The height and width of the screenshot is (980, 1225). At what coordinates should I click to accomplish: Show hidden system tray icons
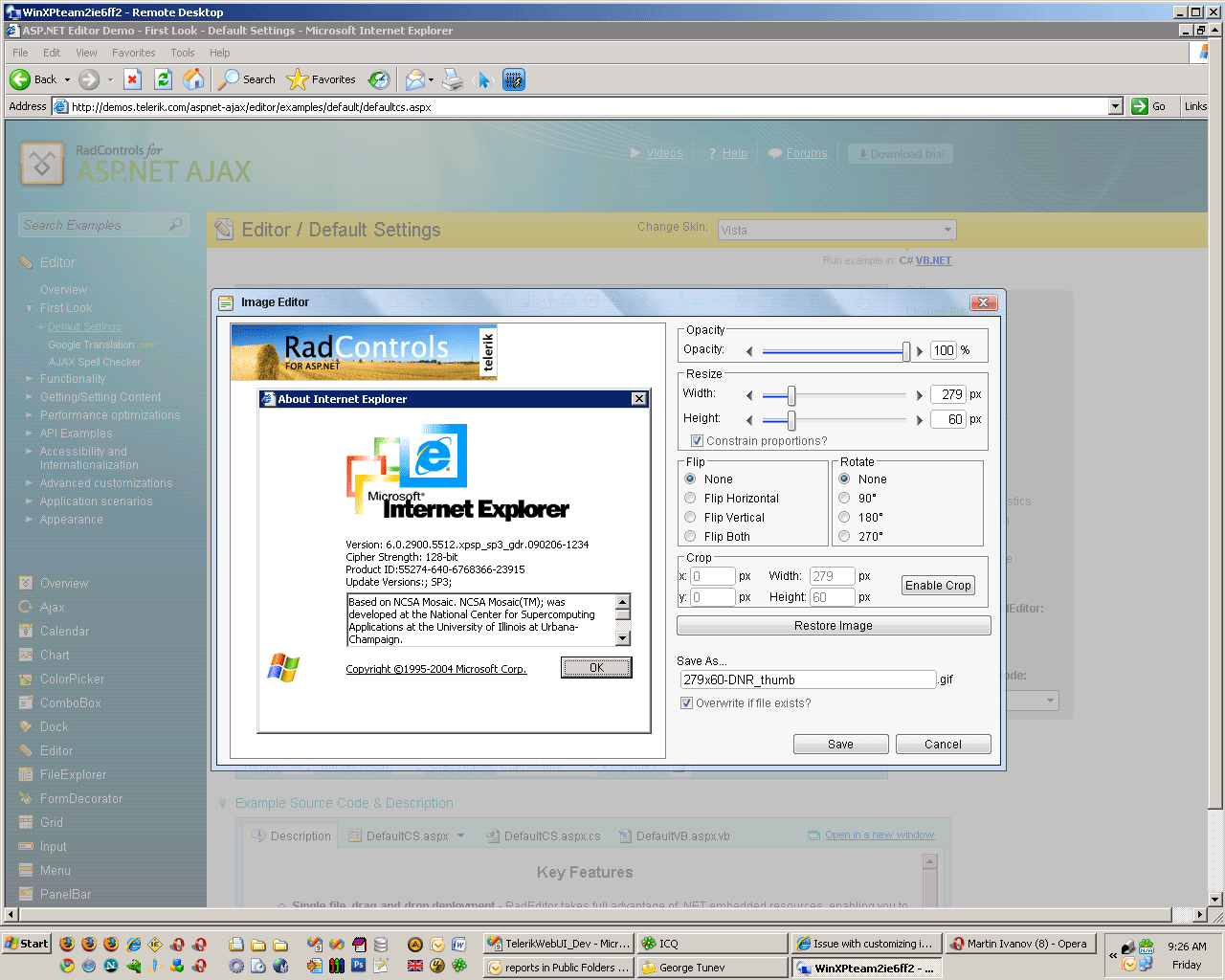point(1113,954)
